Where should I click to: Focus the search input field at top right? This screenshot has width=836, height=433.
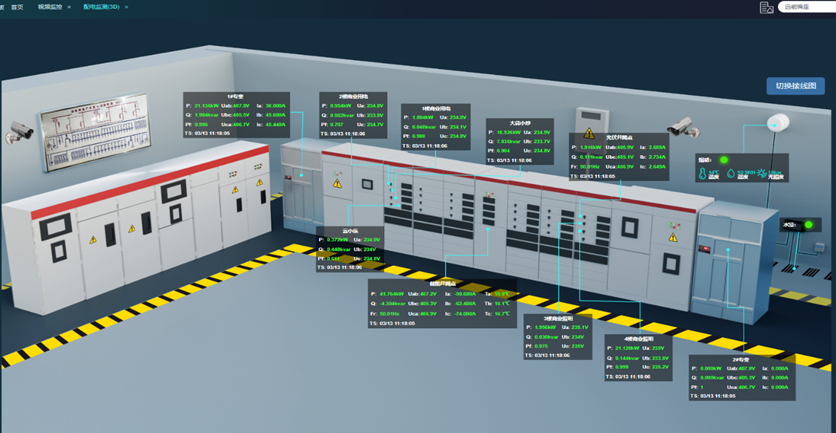pos(807,7)
